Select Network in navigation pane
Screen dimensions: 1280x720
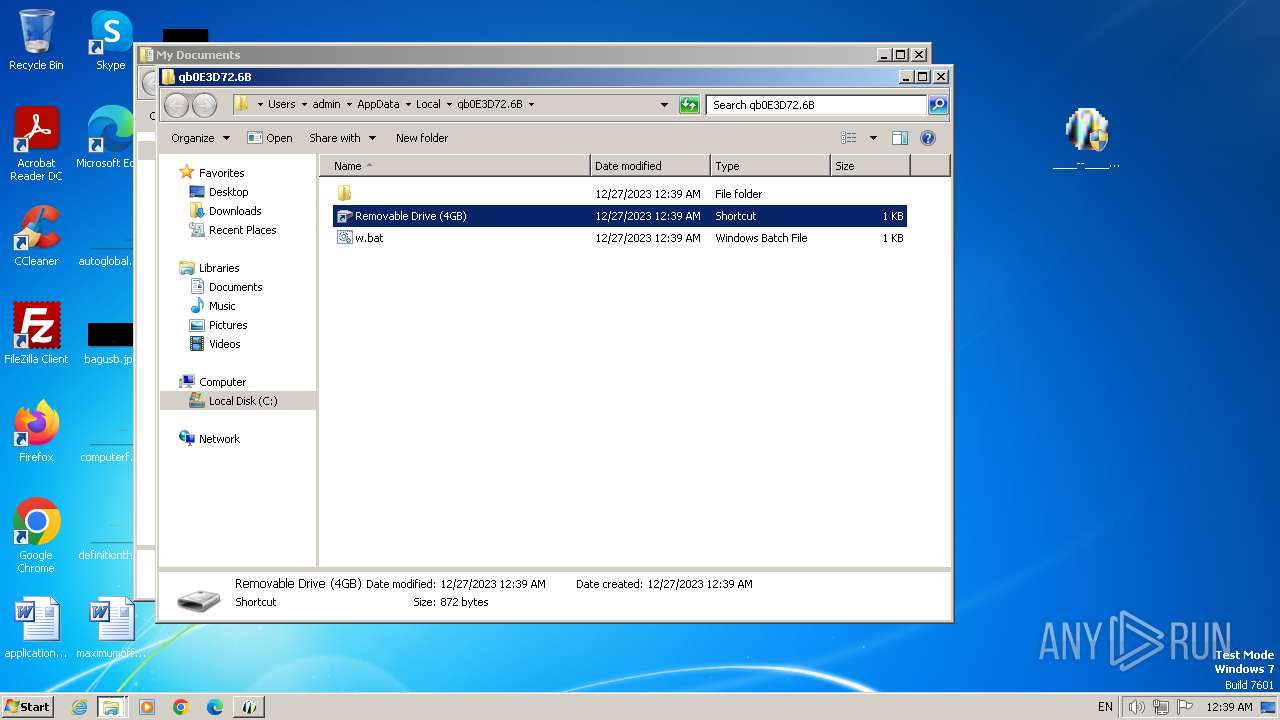pos(219,439)
